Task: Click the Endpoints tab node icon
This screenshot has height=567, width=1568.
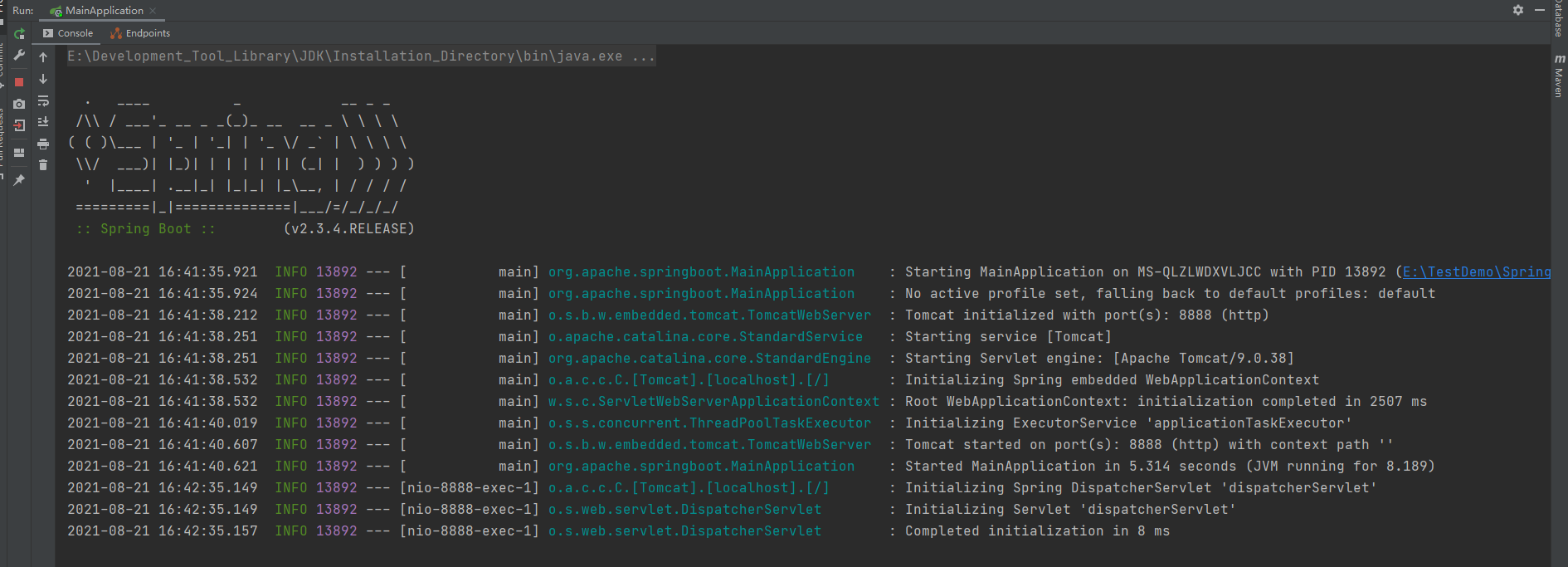Action: 116,33
